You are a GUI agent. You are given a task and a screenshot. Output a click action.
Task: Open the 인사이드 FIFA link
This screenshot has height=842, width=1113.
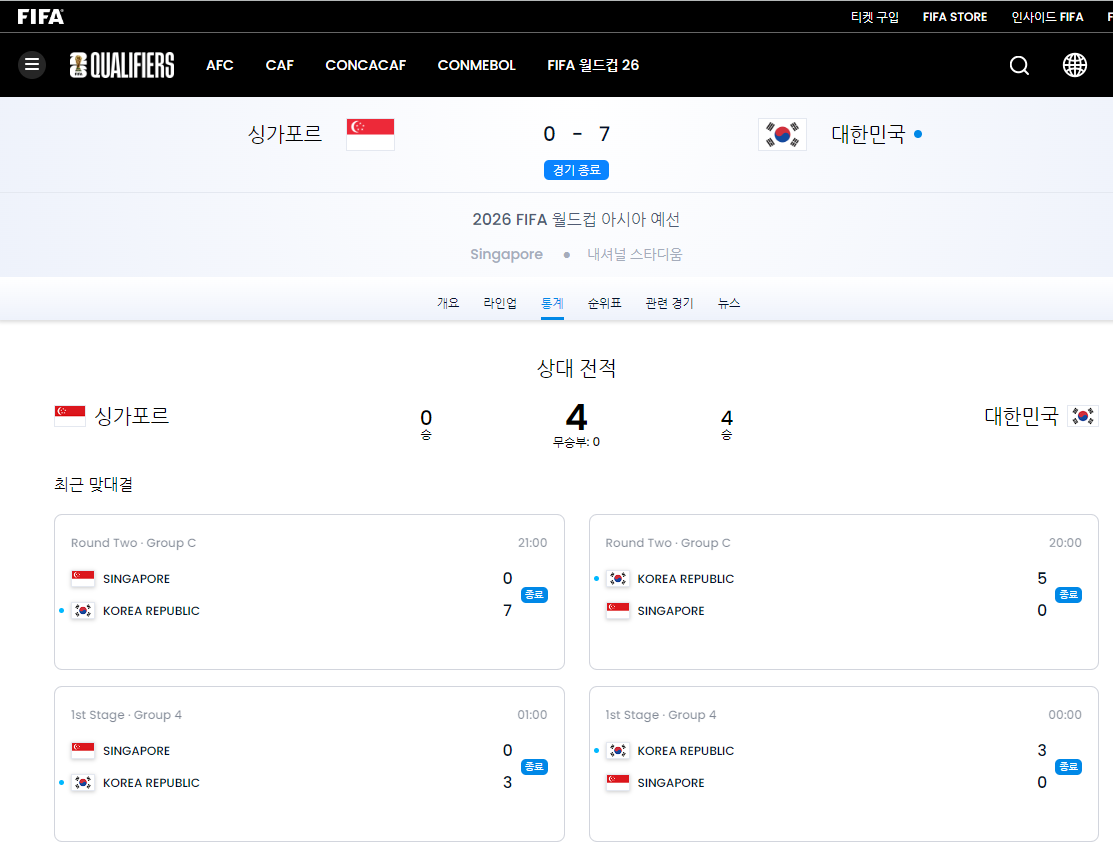[x=1047, y=16]
